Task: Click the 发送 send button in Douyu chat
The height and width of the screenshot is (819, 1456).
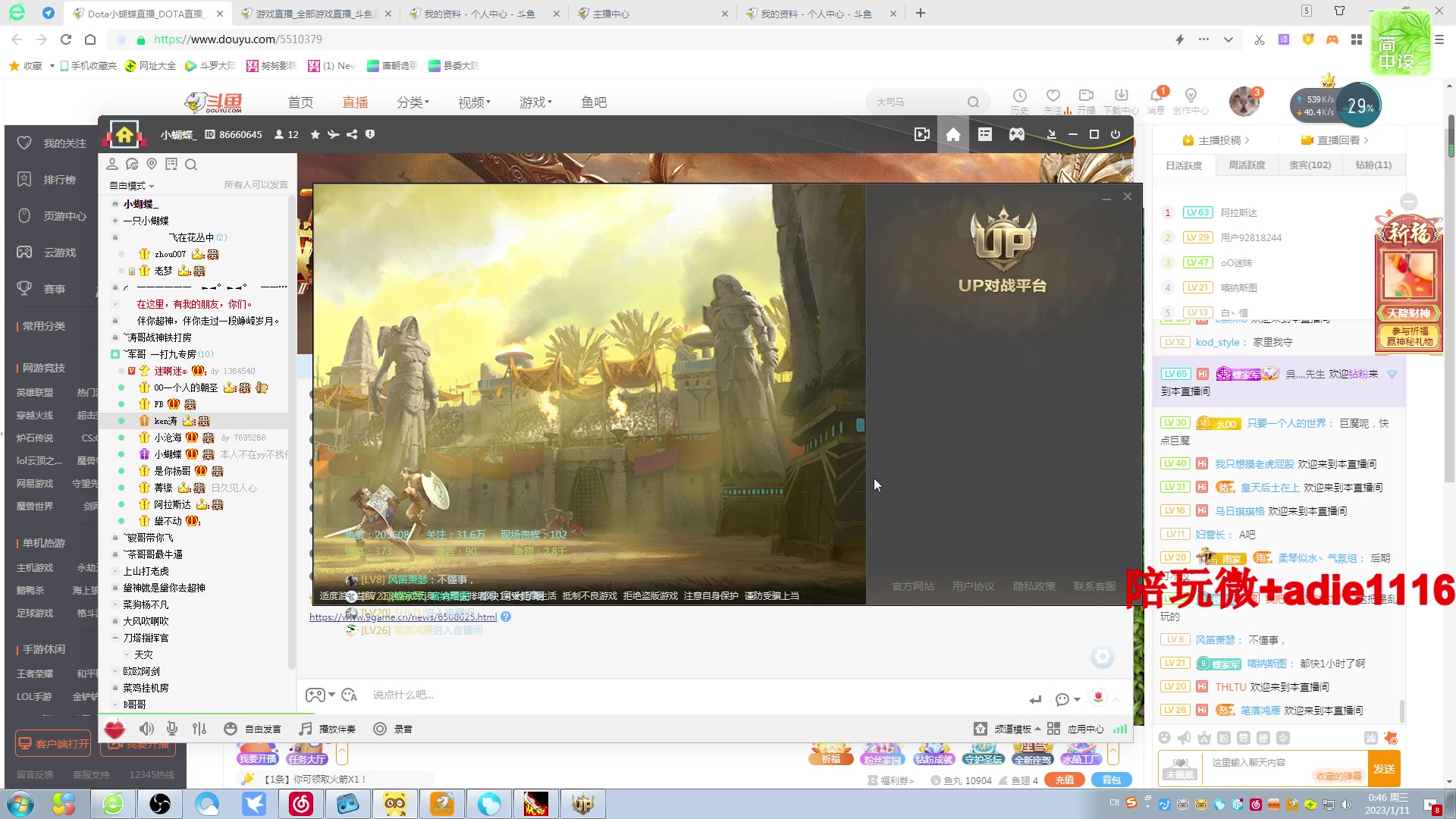Action: point(1384,768)
